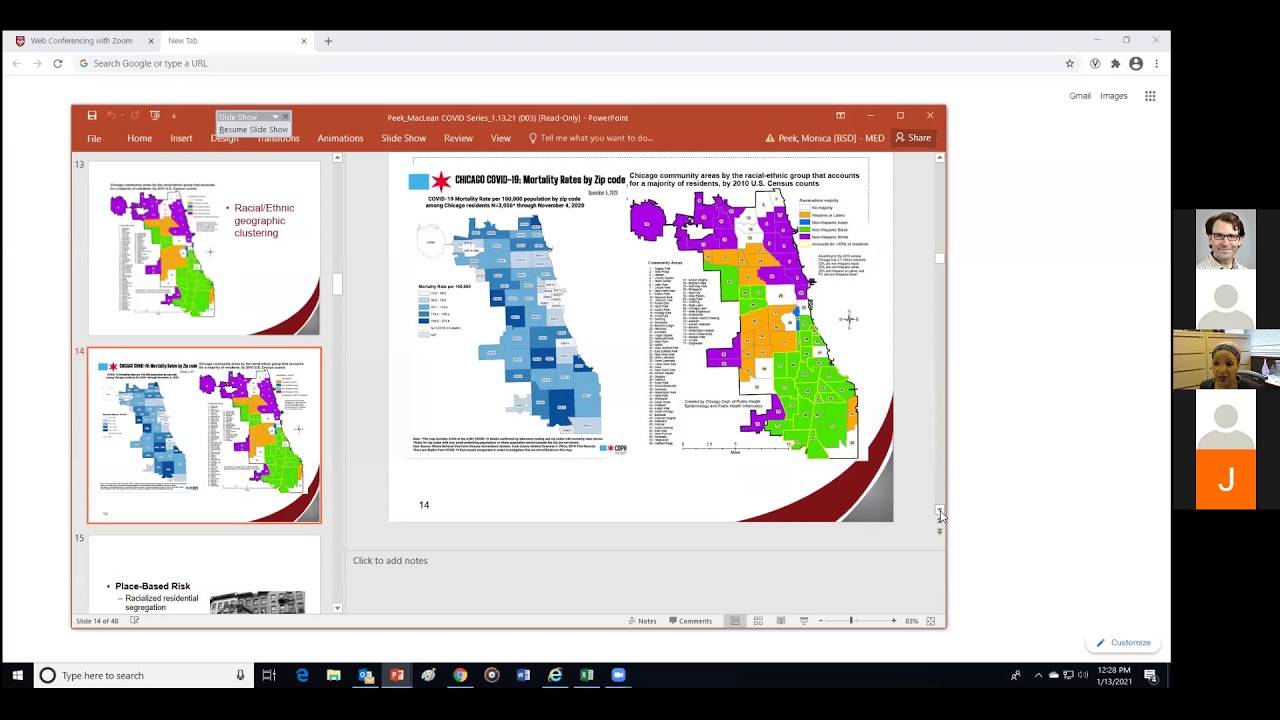This screenshot has width=1280, height=720.
Task: Select slide 15 Place-Based Risk thumbnail
Action: tap(204, 574)
